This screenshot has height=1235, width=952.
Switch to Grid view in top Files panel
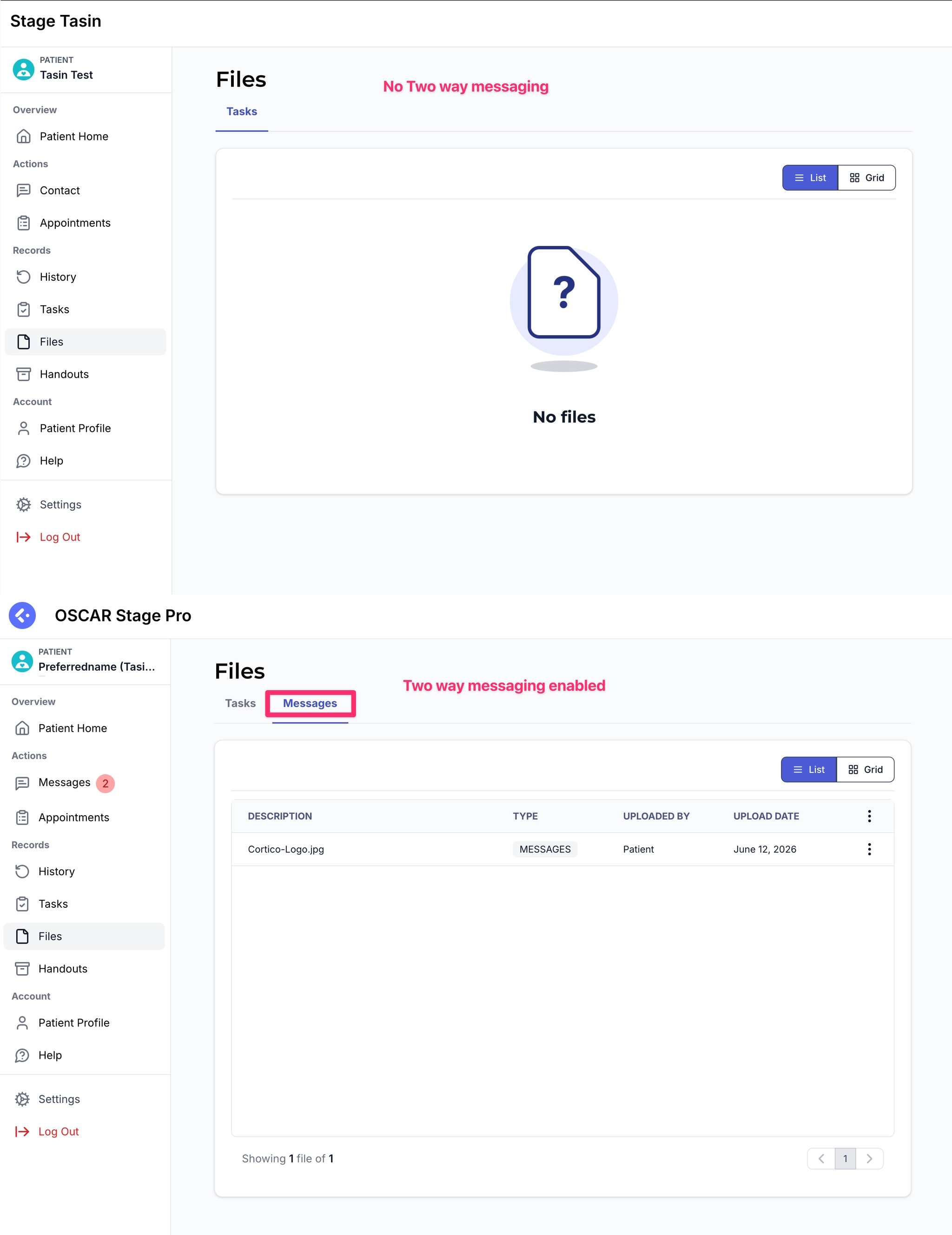click(866, 178)
